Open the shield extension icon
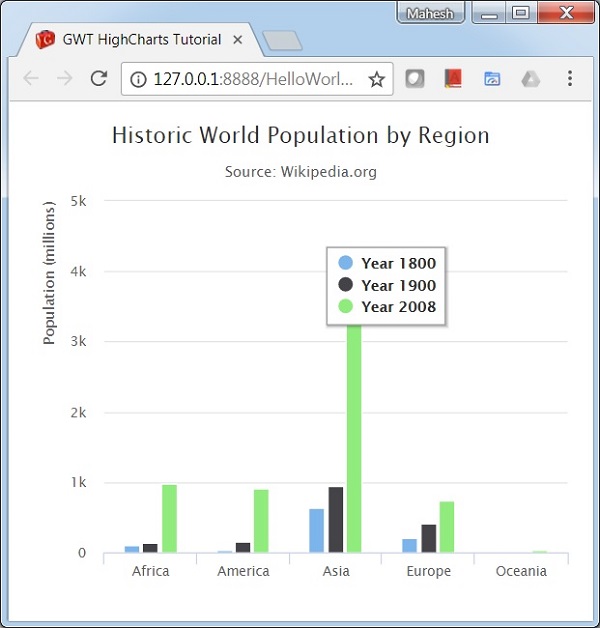Screen dimensions: 600x628 coord(414,79)
